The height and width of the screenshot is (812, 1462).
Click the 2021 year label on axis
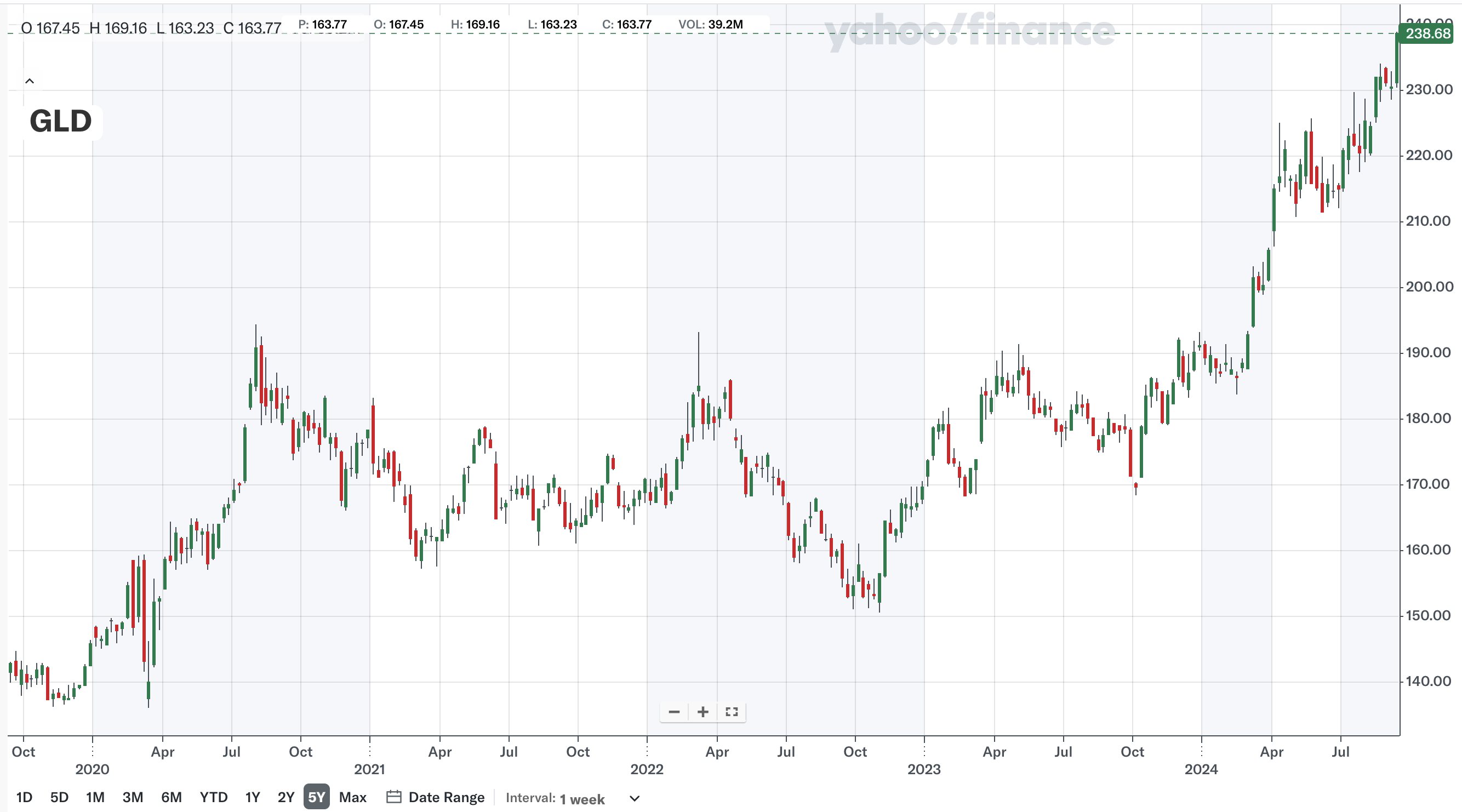(x=369, y=769)
